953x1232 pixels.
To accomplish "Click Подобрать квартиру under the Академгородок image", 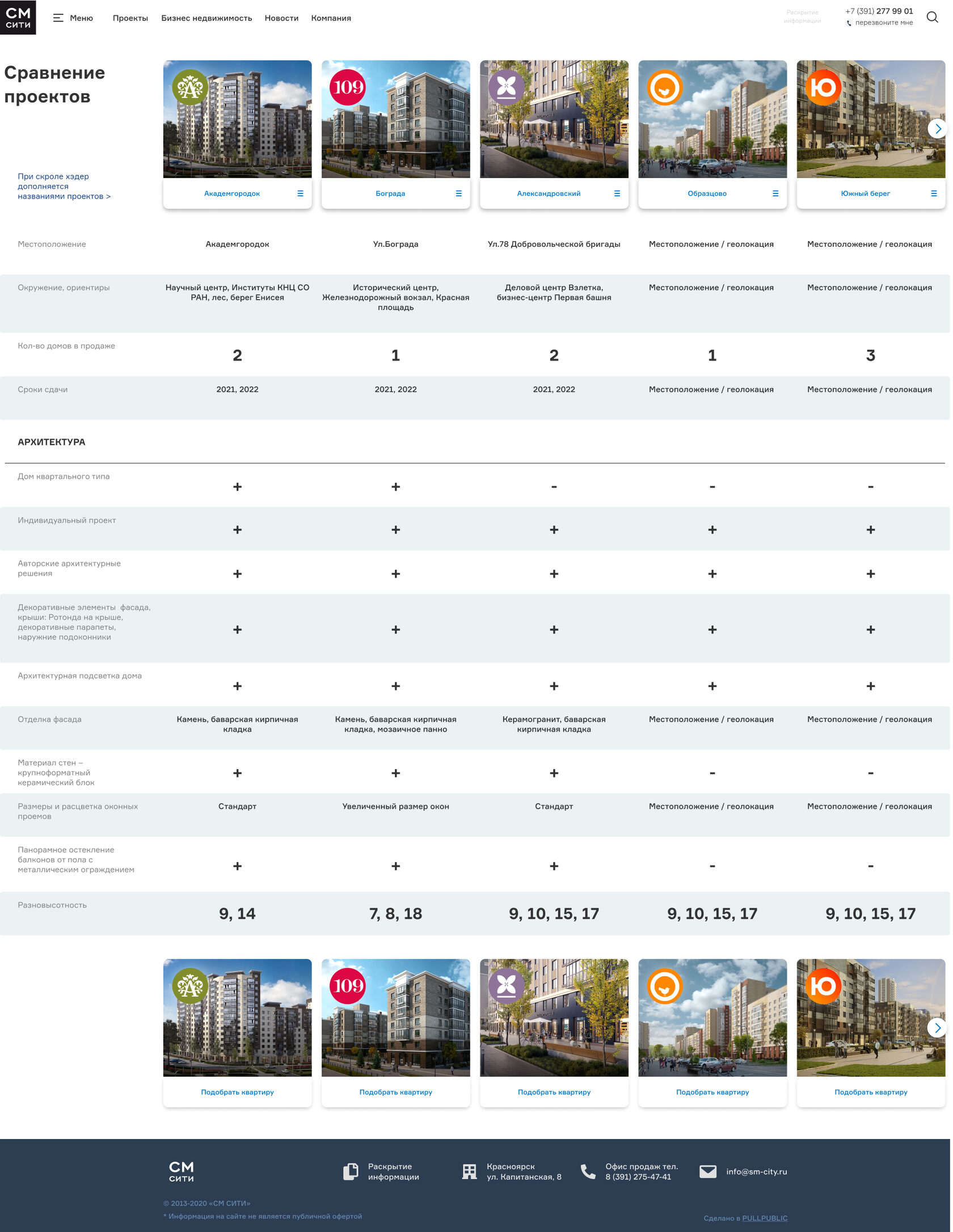I will [237, 1092].
